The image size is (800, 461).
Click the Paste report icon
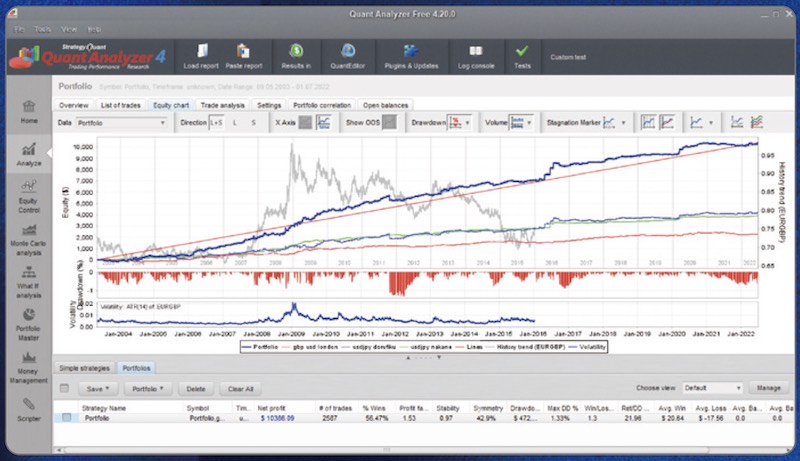pyautogui.click(x=244, y=56)
